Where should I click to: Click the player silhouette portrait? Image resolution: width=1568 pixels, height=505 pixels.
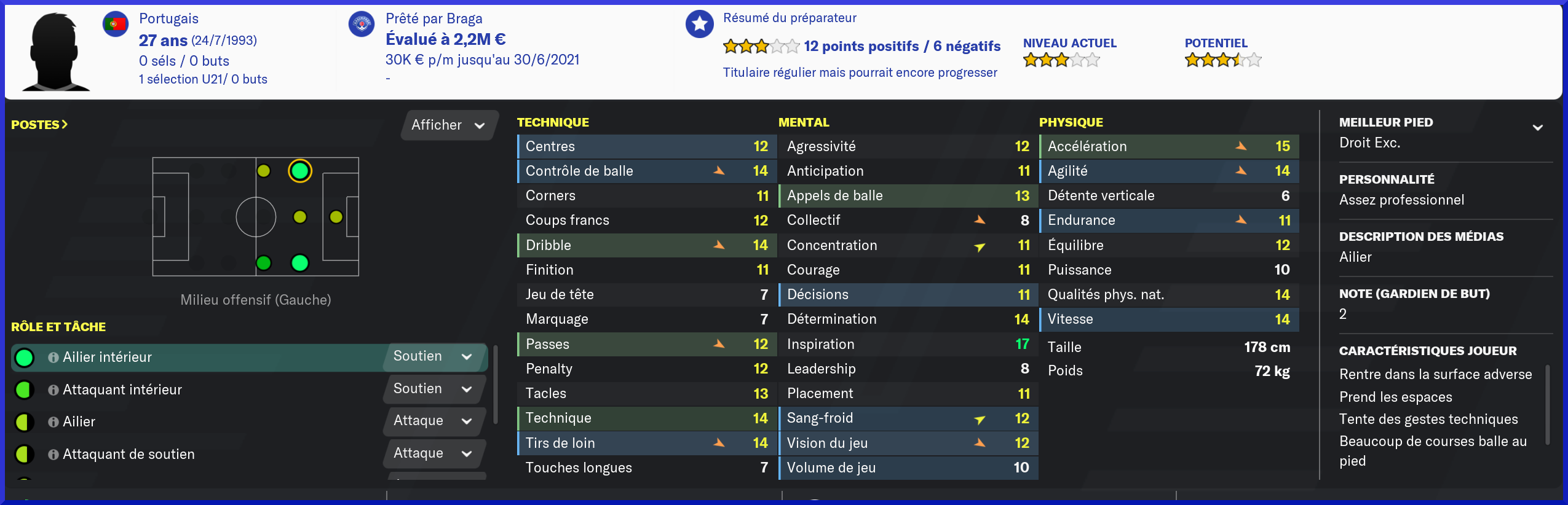tap(55, 52)
